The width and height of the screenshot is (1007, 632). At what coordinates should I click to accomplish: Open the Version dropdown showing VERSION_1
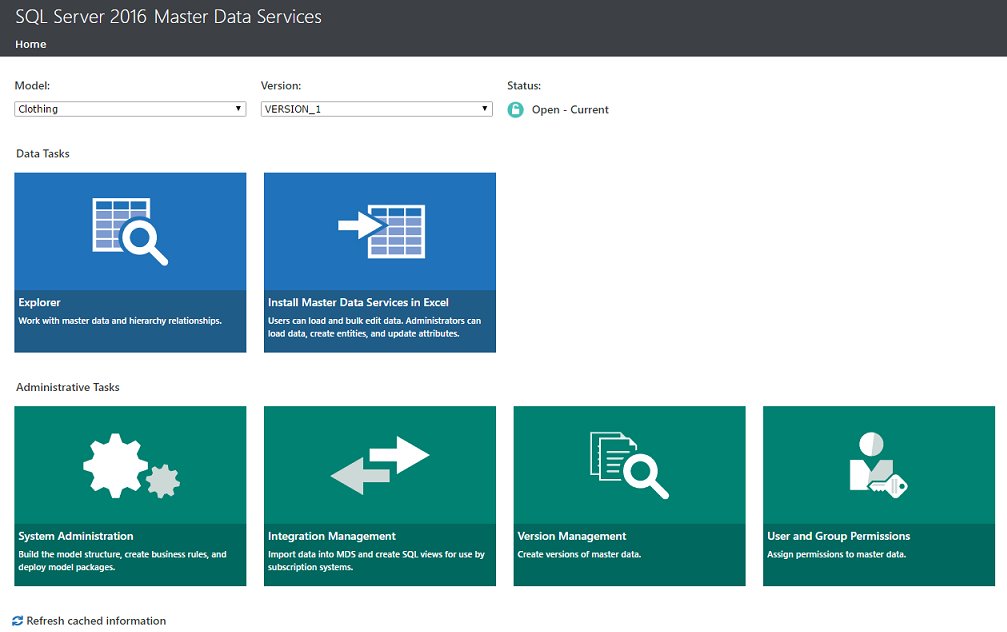[376, 109]
